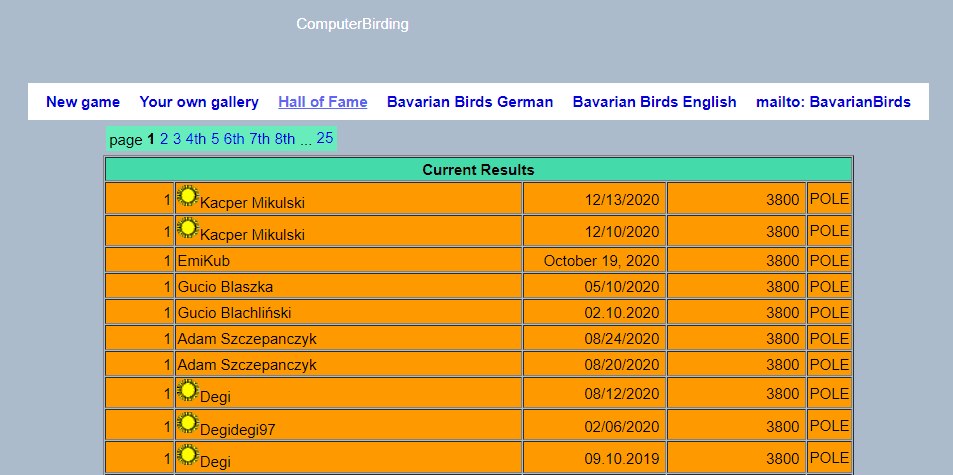Image resolution: width=953 pixels, height=475 pixels.
Task: Click the ComputerBirding title text
Action: click(353, 24)
